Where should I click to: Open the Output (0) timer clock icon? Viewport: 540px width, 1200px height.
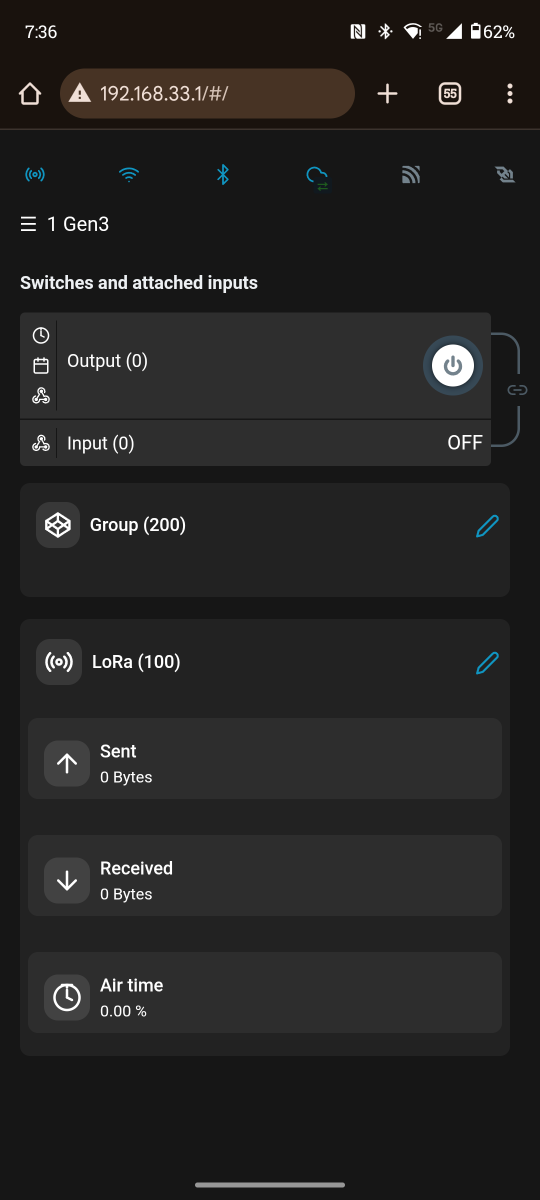click(x=41, y=335)
